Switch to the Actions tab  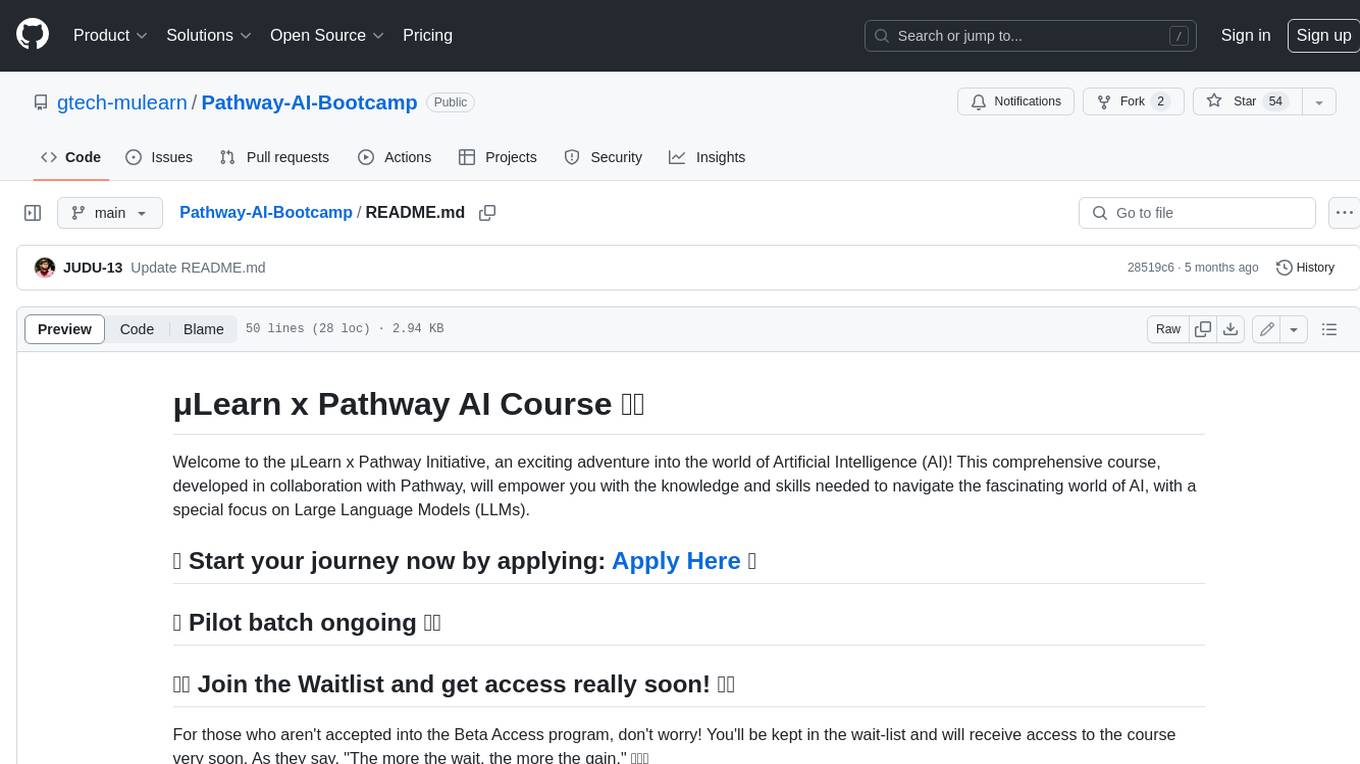pos(395,157)
